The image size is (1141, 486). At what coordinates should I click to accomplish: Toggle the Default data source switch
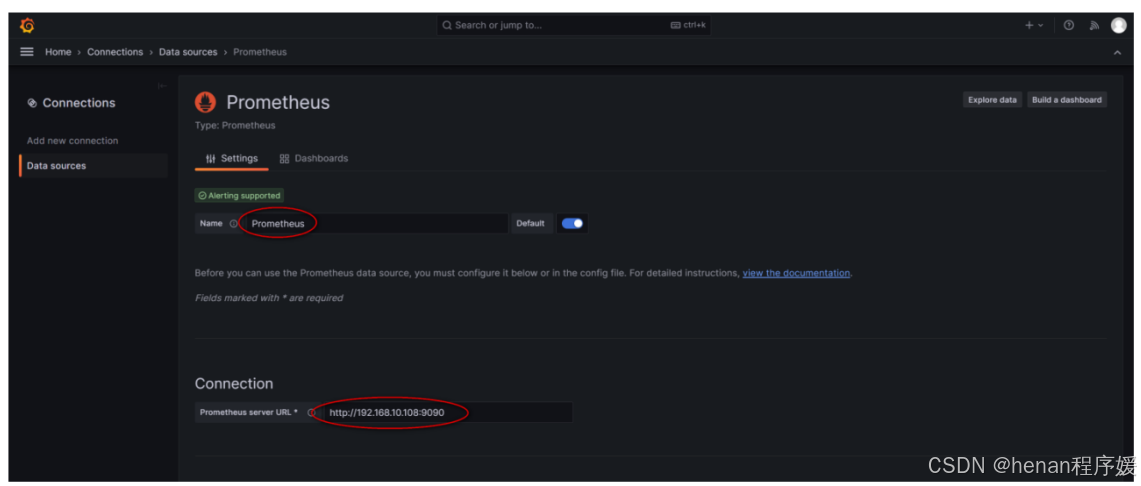coord(573,223)
